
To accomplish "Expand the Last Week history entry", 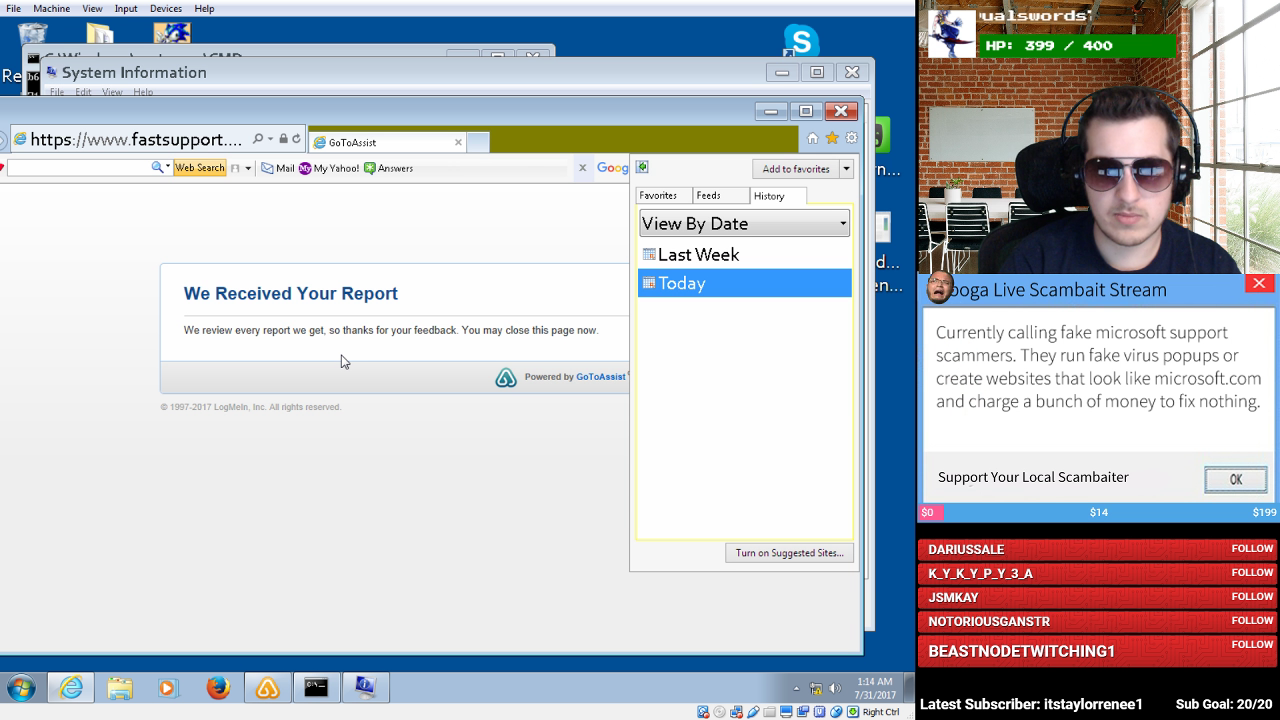I will 744,254.
